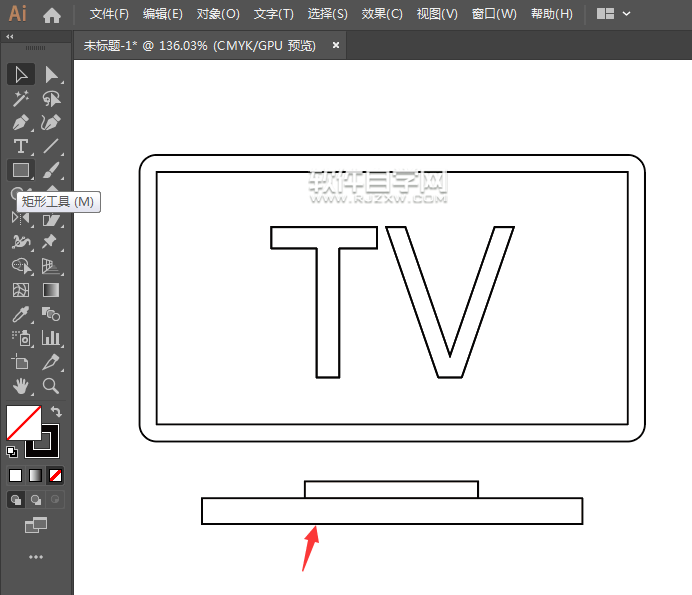
Task: Open the 效果(C) menu
Action: (x=382, y=14)
